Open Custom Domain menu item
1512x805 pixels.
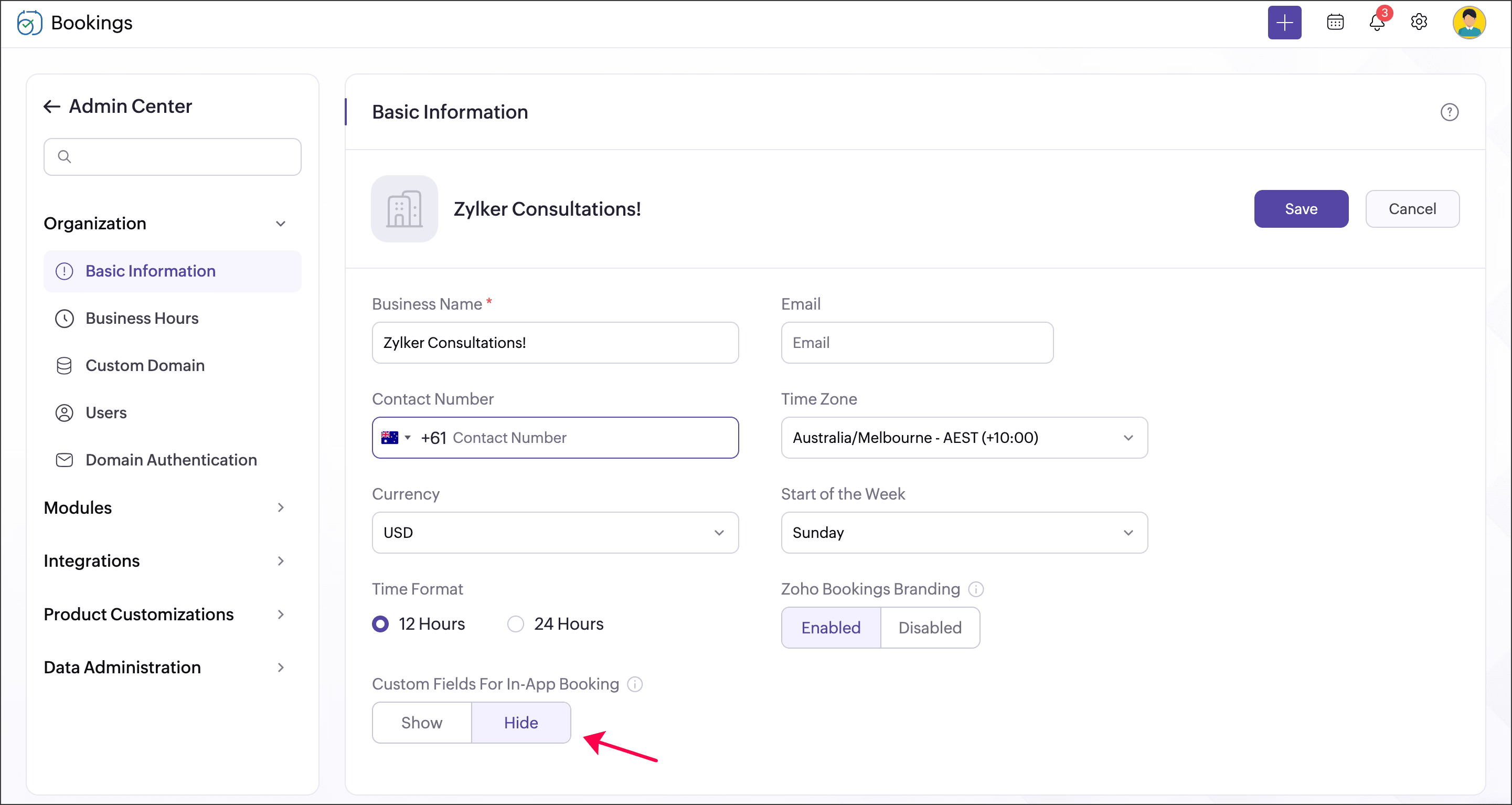coord(145,365)
